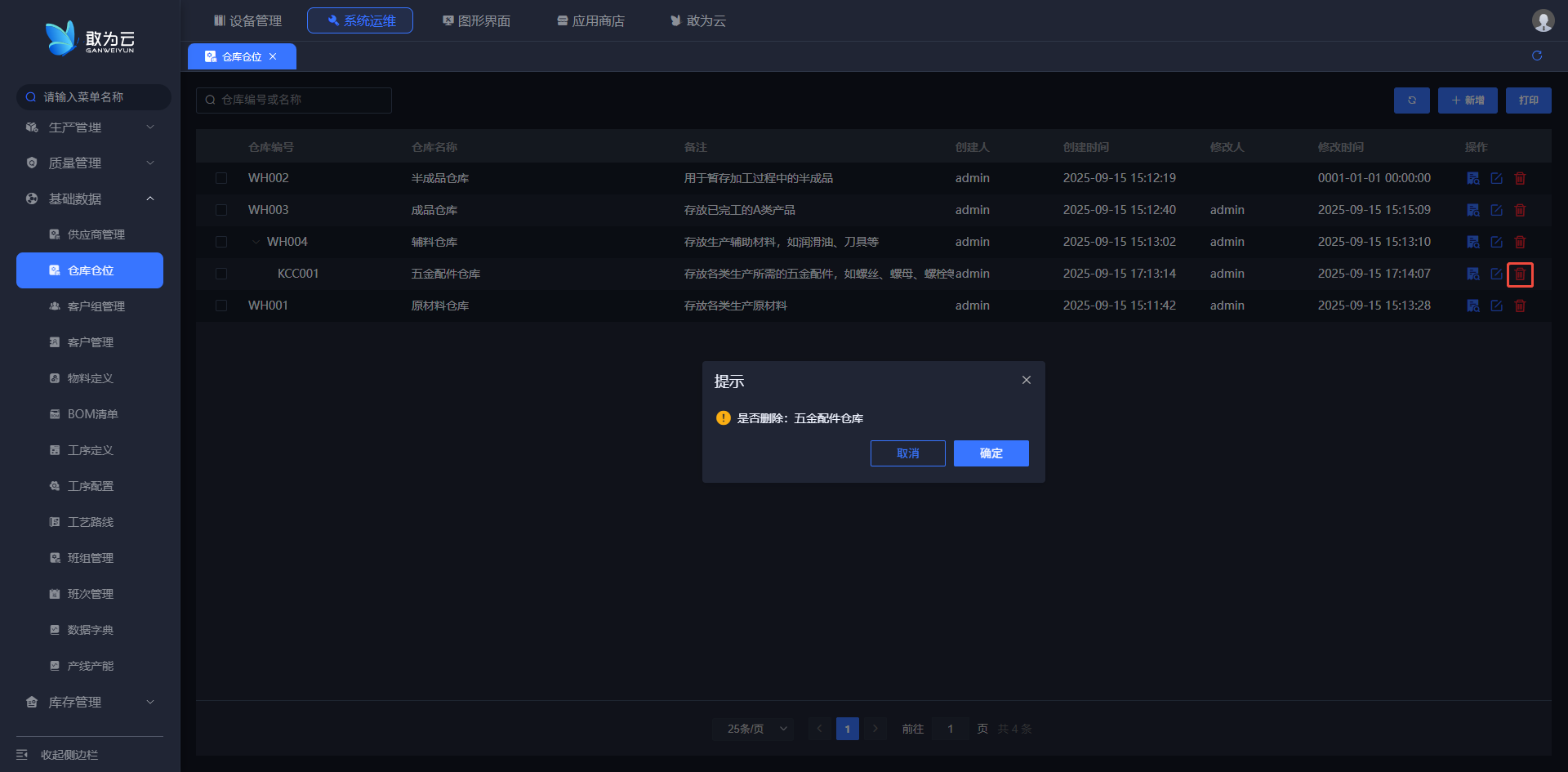Open the 设备管理 top menu
The image size is (1568, 772).
247,20
